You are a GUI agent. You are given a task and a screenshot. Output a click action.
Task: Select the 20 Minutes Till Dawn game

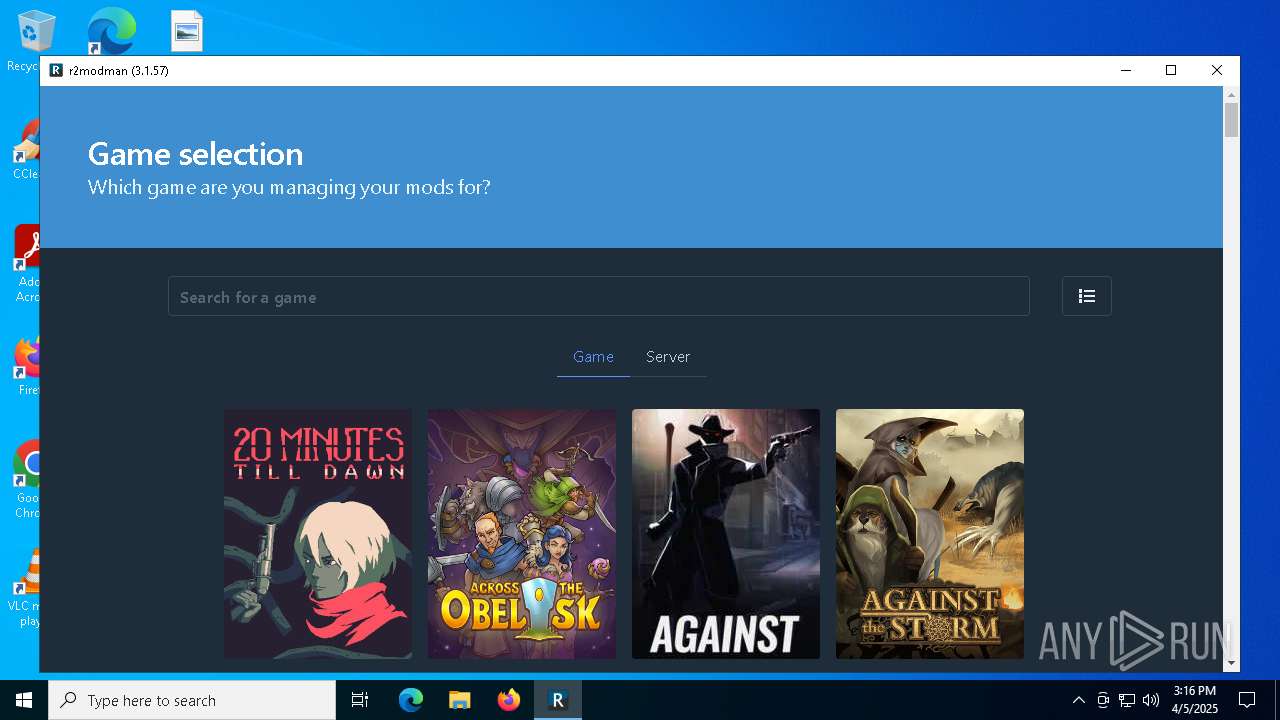point(318,534)
